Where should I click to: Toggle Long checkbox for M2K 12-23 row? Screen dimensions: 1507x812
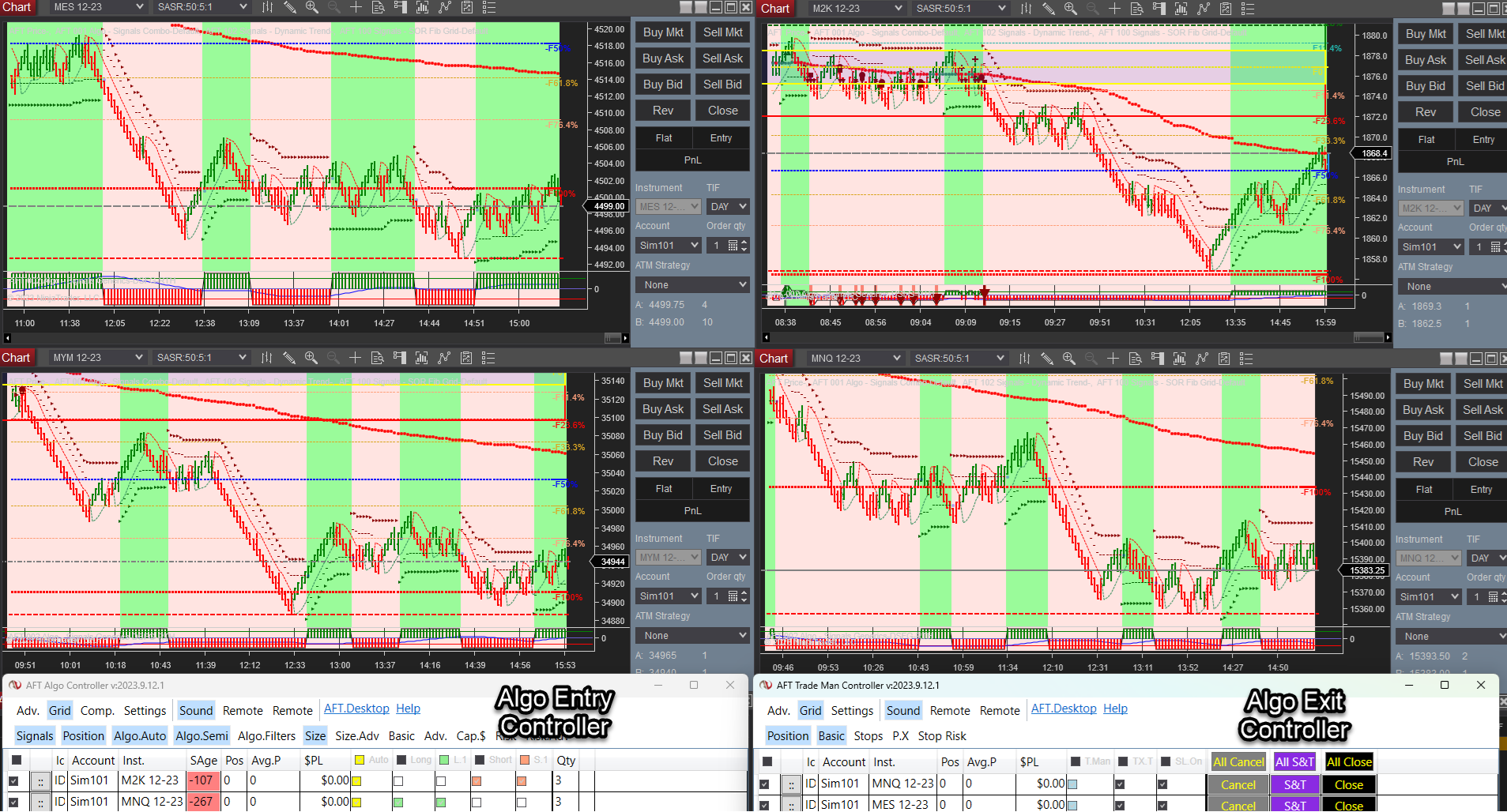point(398,780)
